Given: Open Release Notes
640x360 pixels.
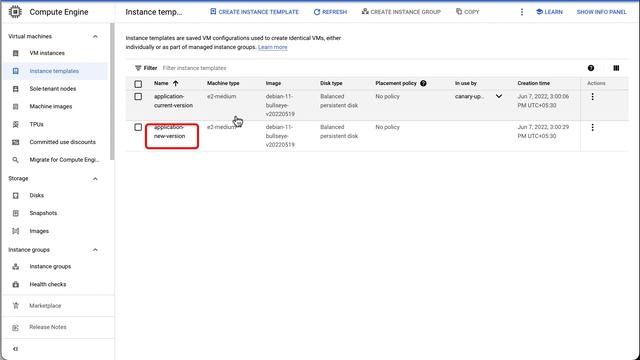Looking at the screenshot, I should tap(48, 327).
